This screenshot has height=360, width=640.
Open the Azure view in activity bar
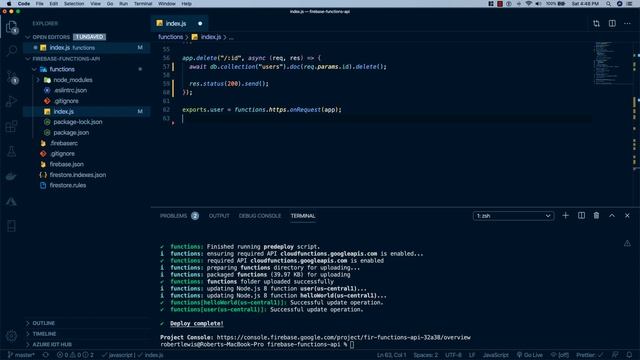(x=11, y=201)
